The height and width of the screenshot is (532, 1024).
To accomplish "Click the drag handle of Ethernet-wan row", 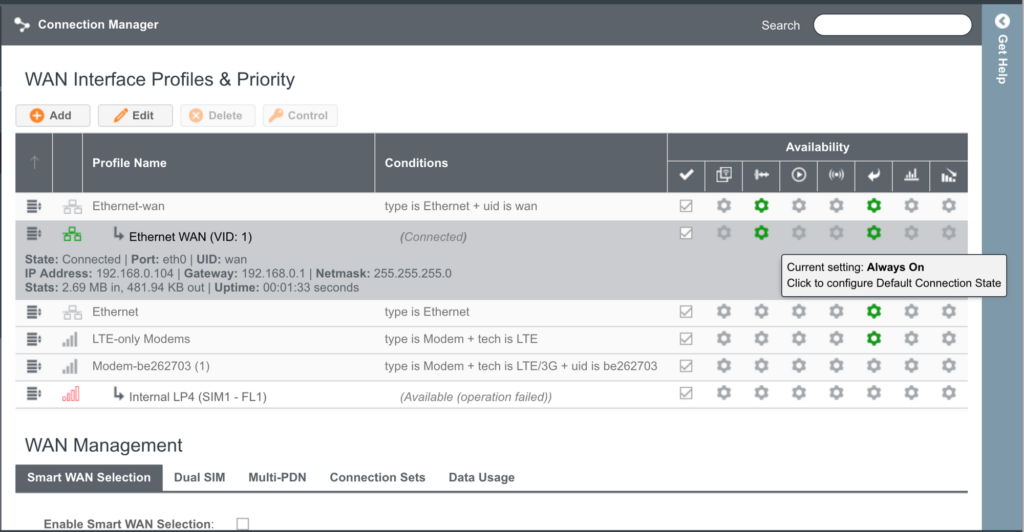I will coord(34,206).
